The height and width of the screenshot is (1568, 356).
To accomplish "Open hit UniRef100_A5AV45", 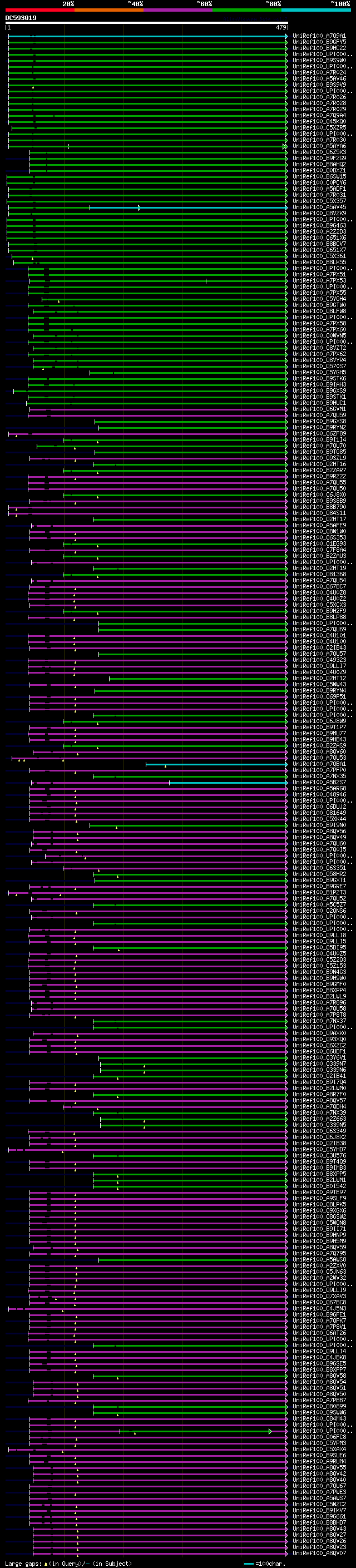I will [319, 207].
